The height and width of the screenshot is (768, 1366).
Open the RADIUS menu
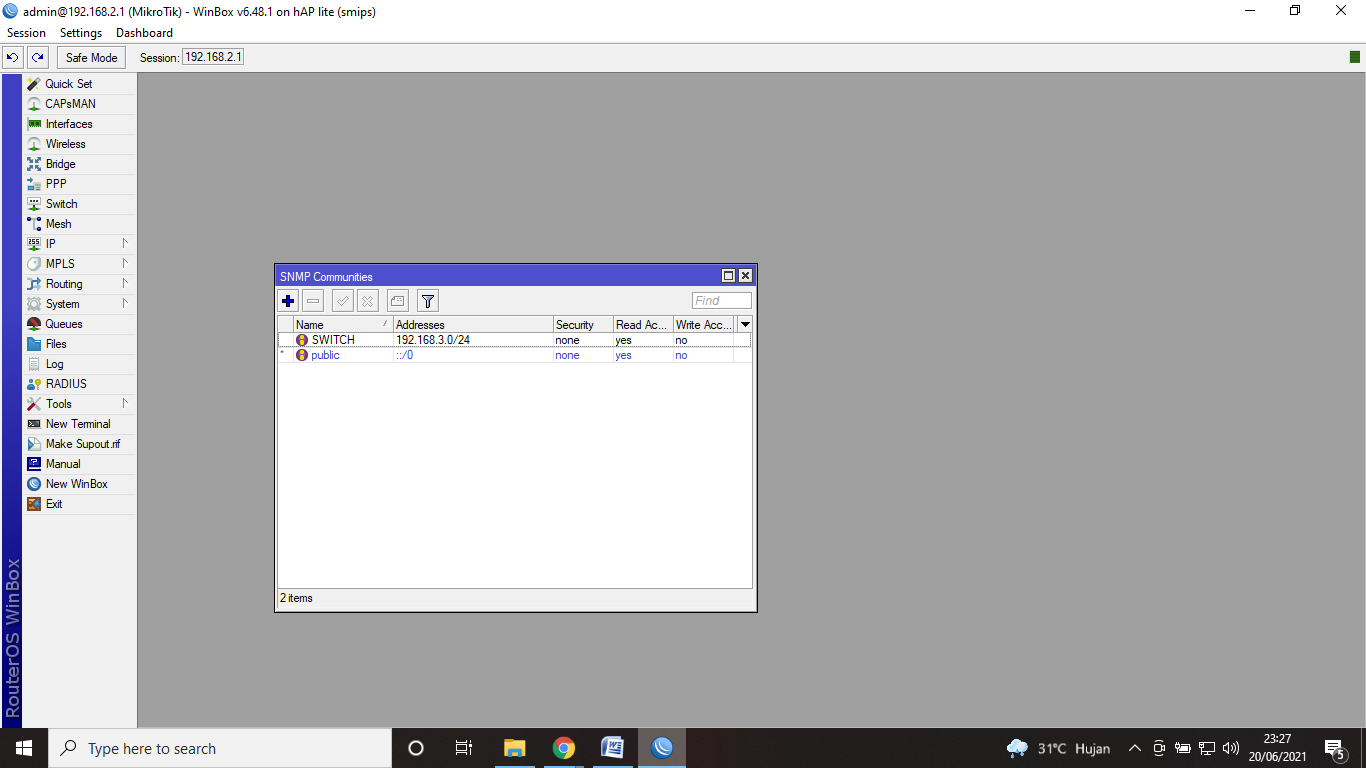pyautogui.click(x=79, y=384)
